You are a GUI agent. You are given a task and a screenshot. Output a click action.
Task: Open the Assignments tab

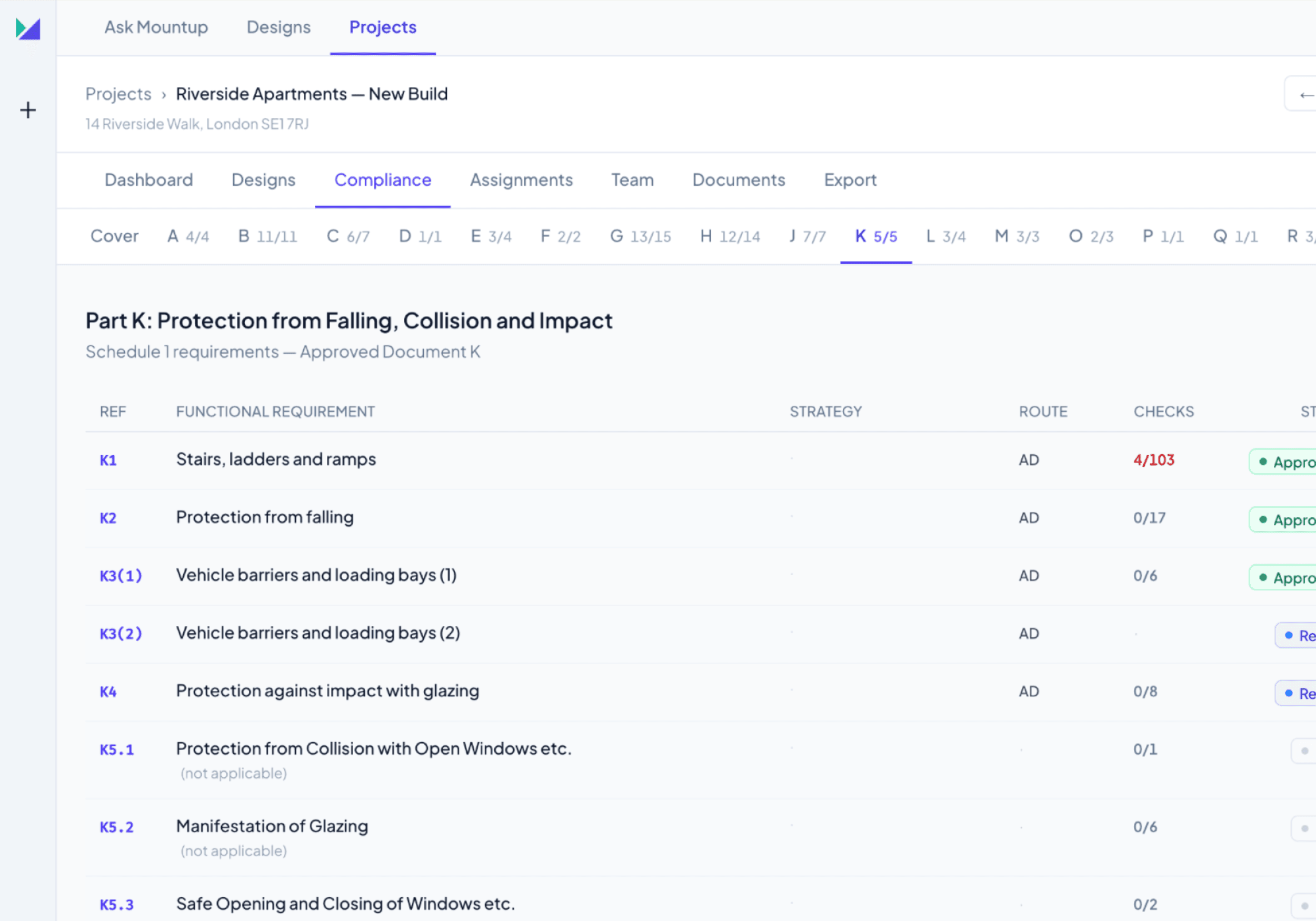coord(522,180)
